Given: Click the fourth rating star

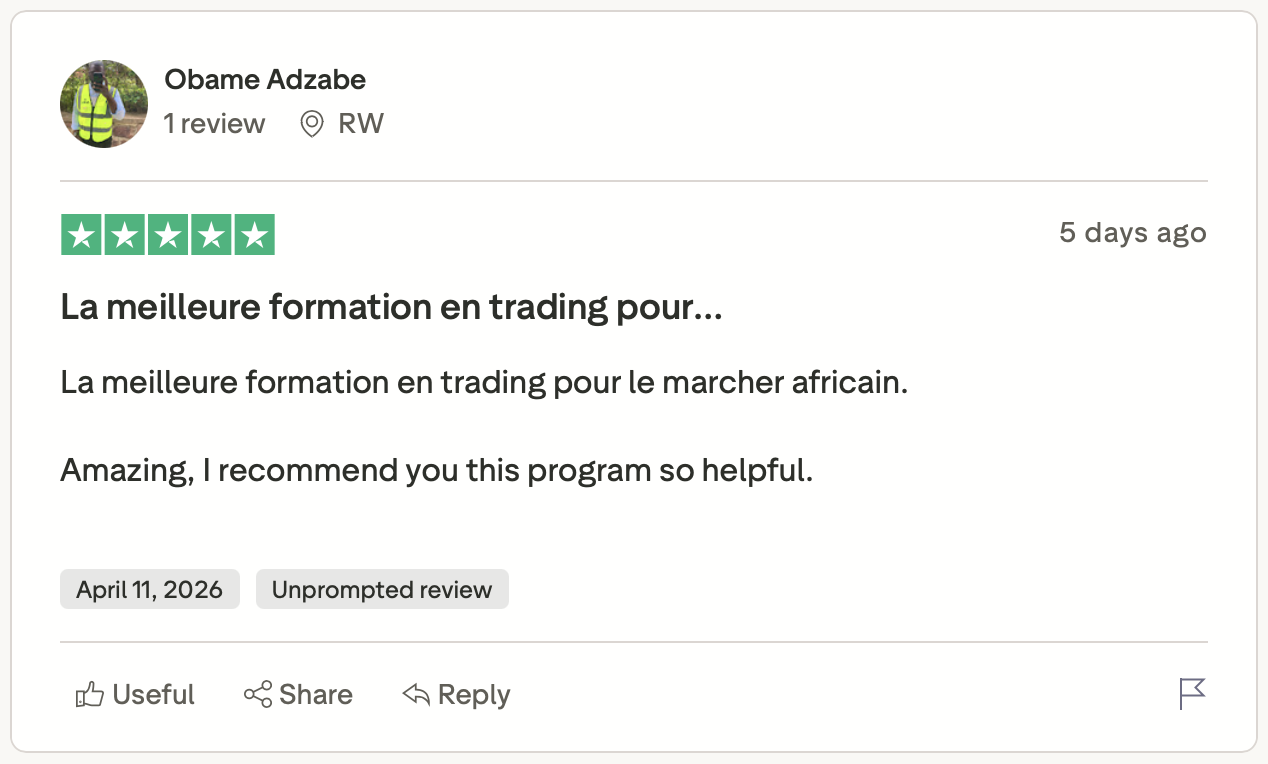Looking at the screenshot, I should pyautogui.click(x=212, y=235).
